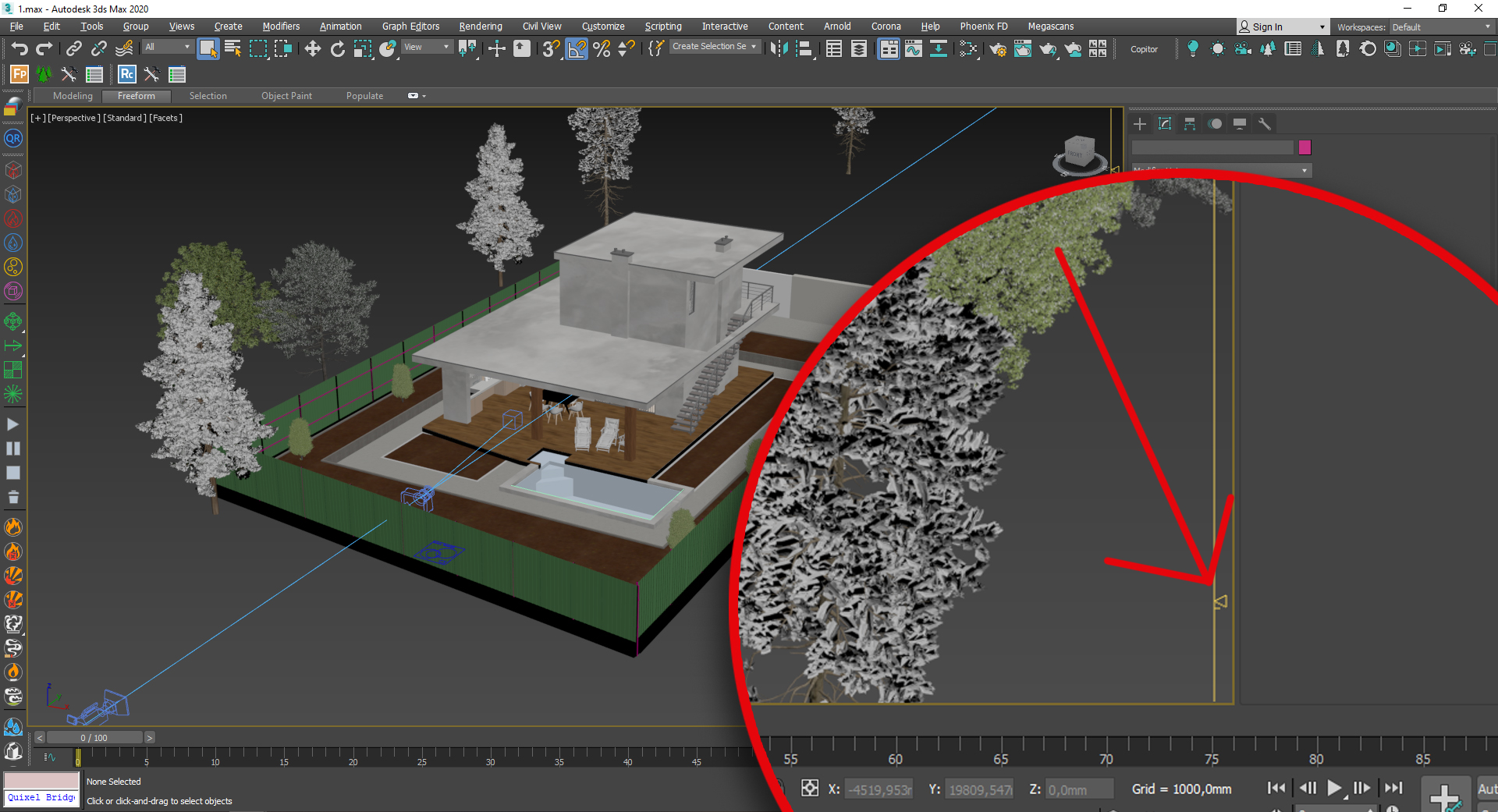Open viewport [Standard] shading menu
Image resolution: width=1498 pixels, height=812 pixels.
coord(125,118)
